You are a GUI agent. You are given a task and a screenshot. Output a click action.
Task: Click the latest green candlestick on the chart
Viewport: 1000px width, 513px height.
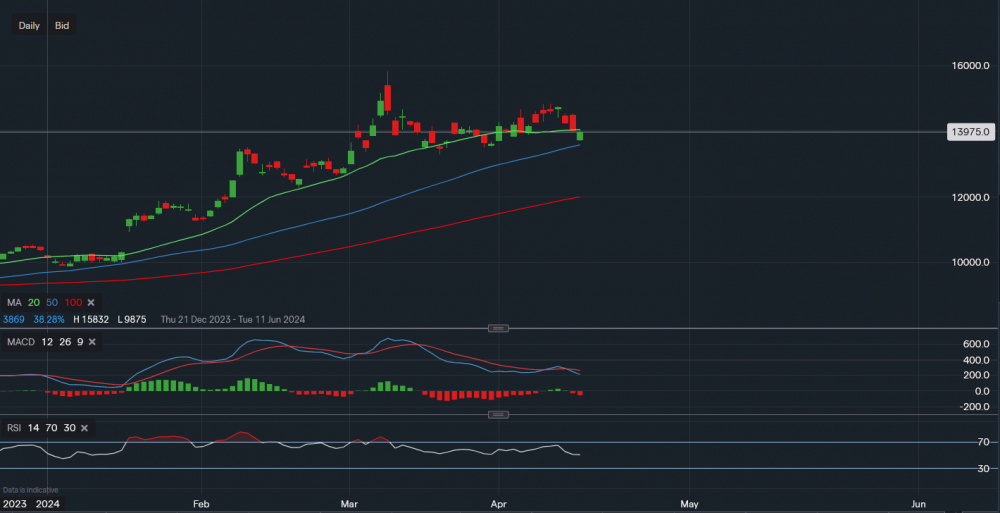pyautogui.click(x=580, y=135)
